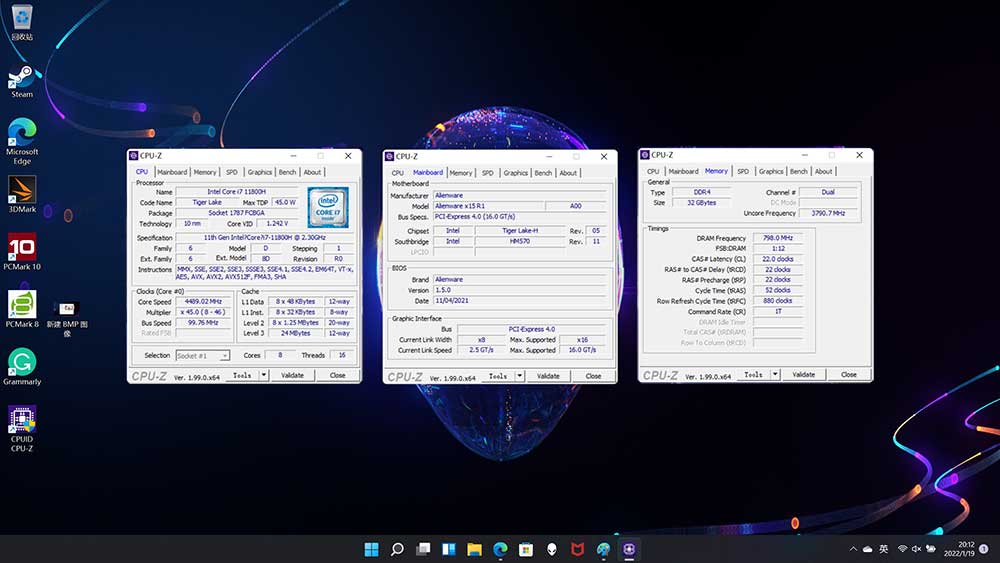
Task: Open the About tab in the left CPU-Z window
Action: point(312,172)
